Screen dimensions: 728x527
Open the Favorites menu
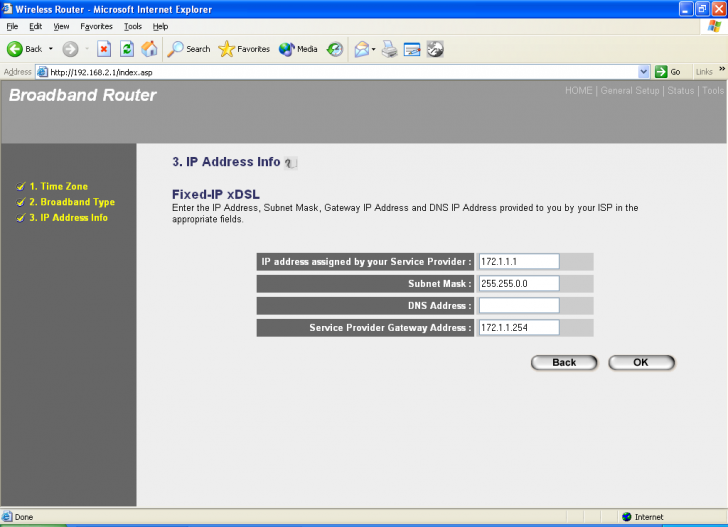coord(96,26)
